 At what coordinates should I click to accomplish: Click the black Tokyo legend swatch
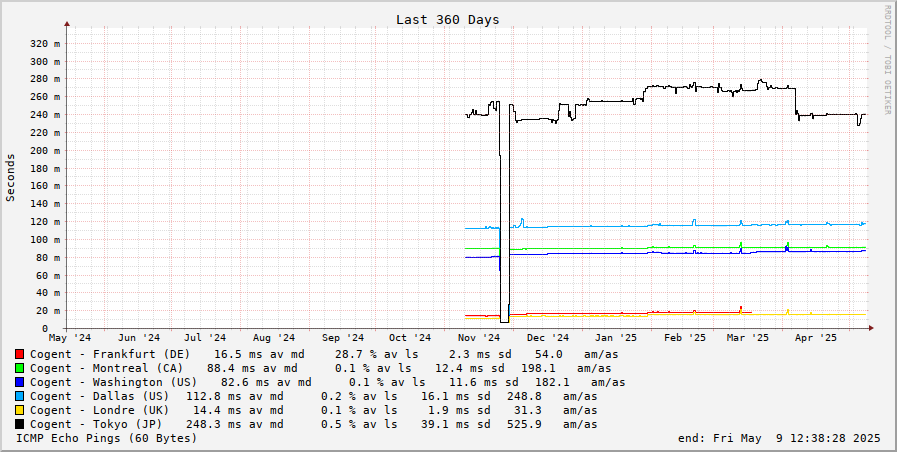coord(19,424)
